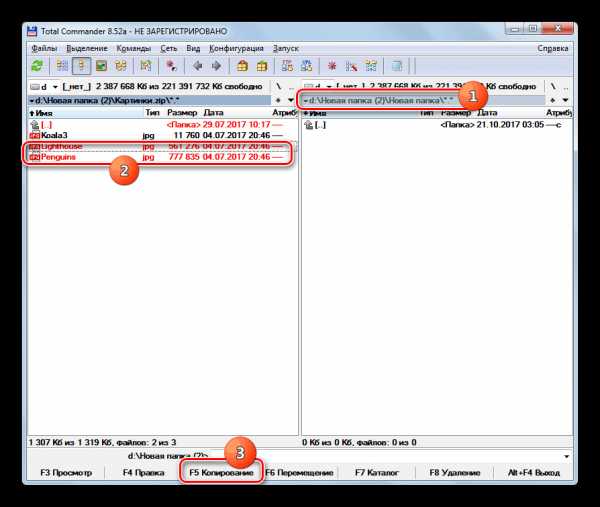Open Synchronize directories toolbar icon

(371, 66)
